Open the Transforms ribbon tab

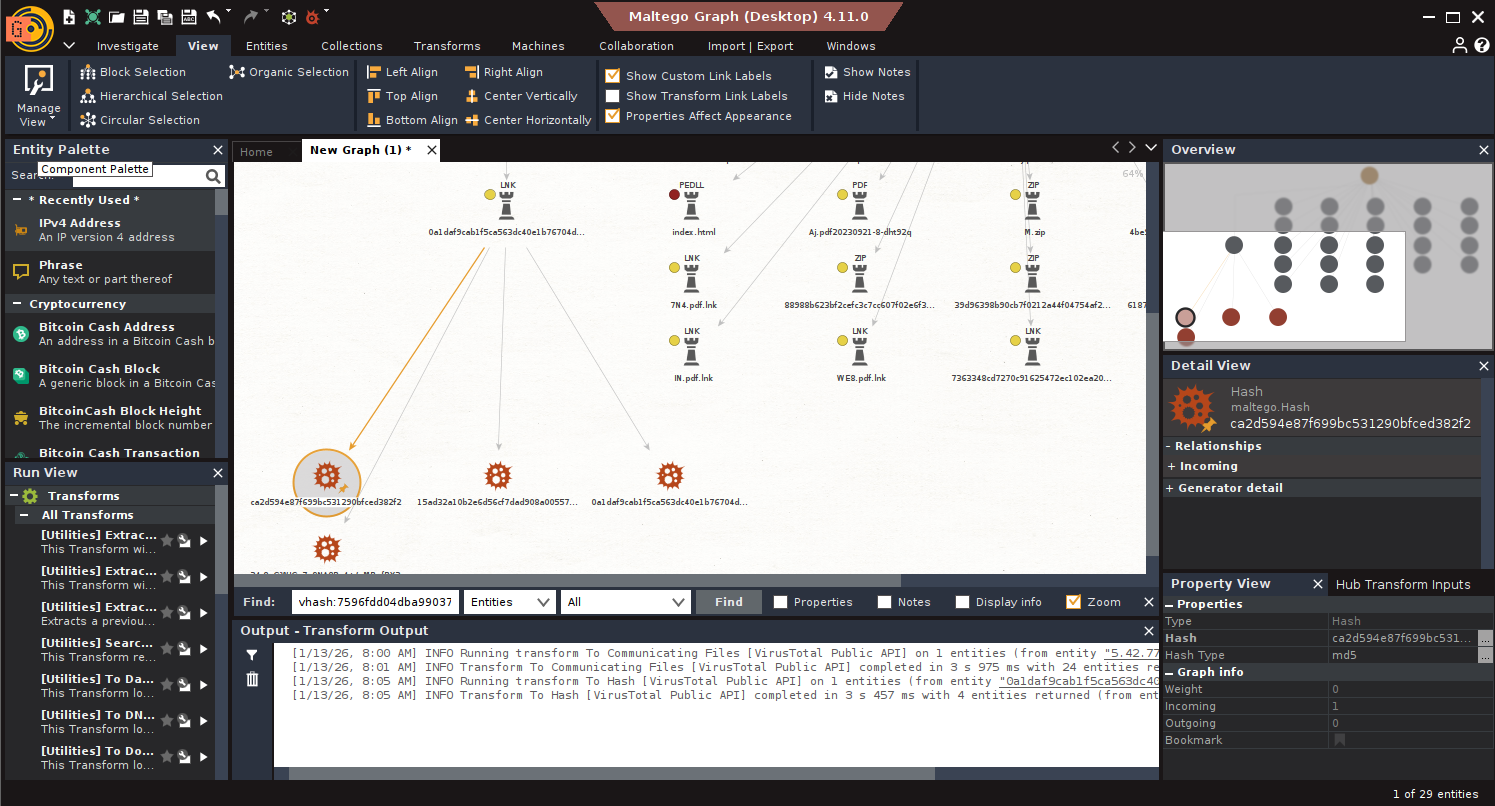click(x=447, y=46)
